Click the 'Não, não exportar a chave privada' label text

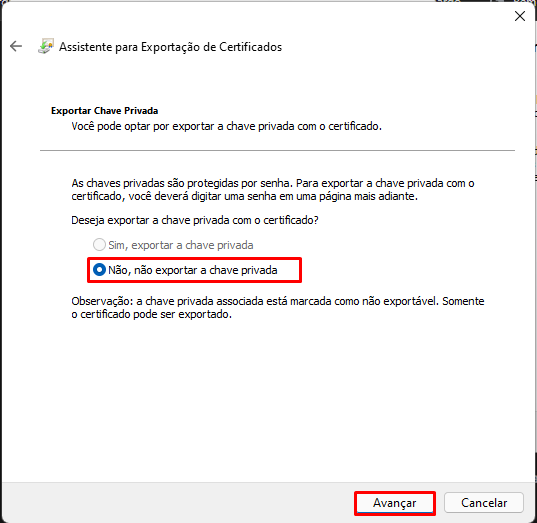tap(192, 270)
